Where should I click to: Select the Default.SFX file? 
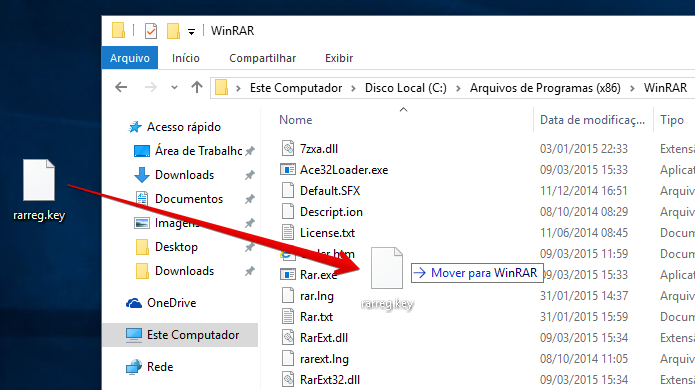tap(330, 191)
